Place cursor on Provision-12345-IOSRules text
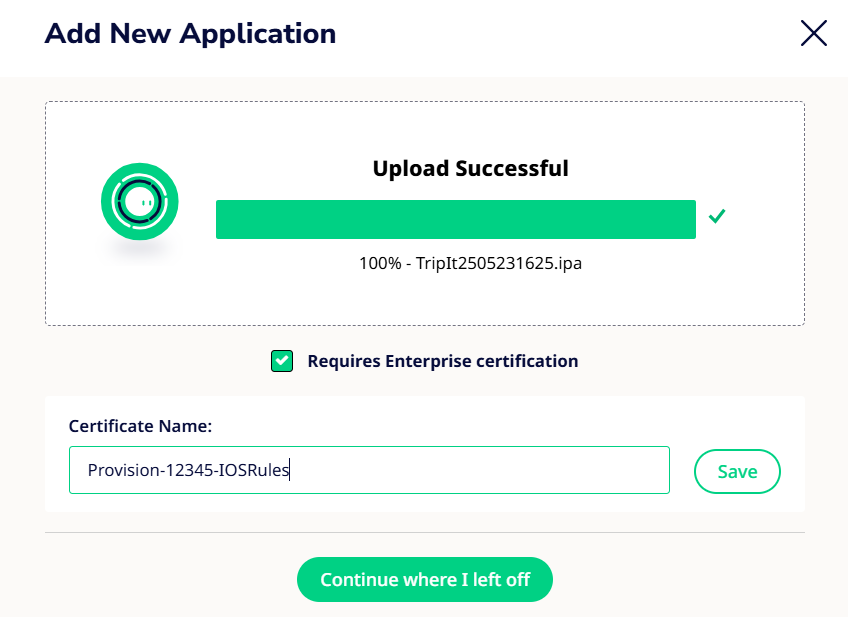Viewport: 848px width, 617px height. coord(188,470)
